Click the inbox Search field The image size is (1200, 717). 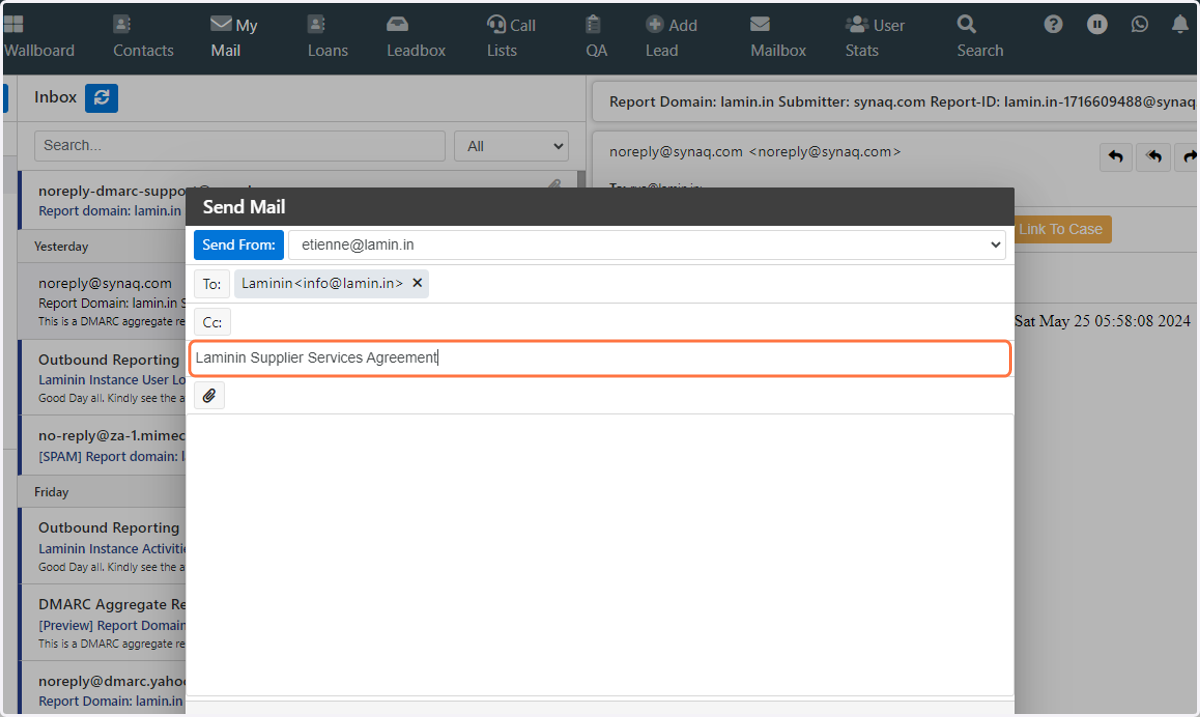tap(240, 145)
